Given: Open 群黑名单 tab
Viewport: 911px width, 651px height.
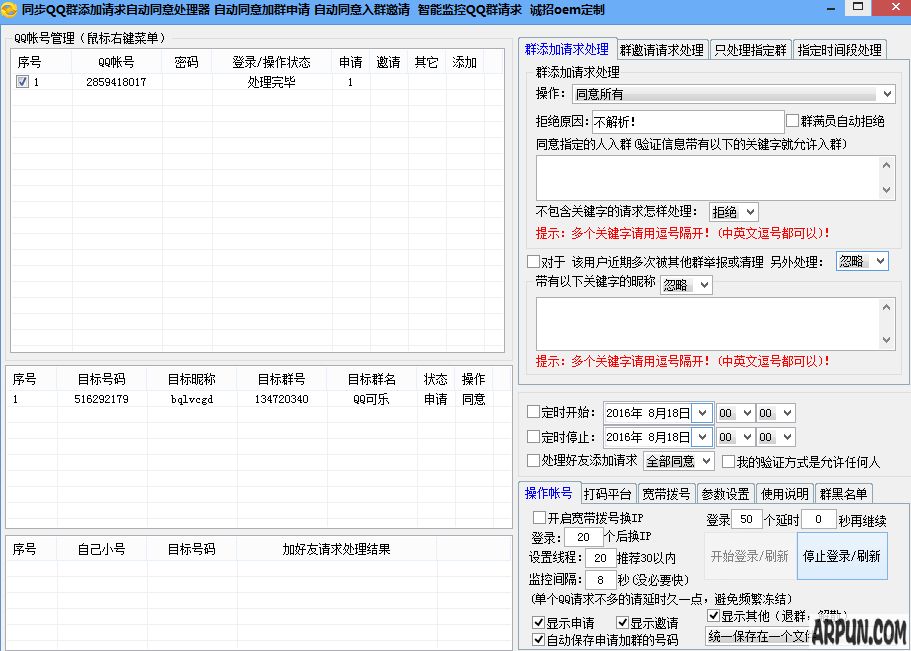Looking at the screenshot, I should pyautogui.click(x=844, y=494).
